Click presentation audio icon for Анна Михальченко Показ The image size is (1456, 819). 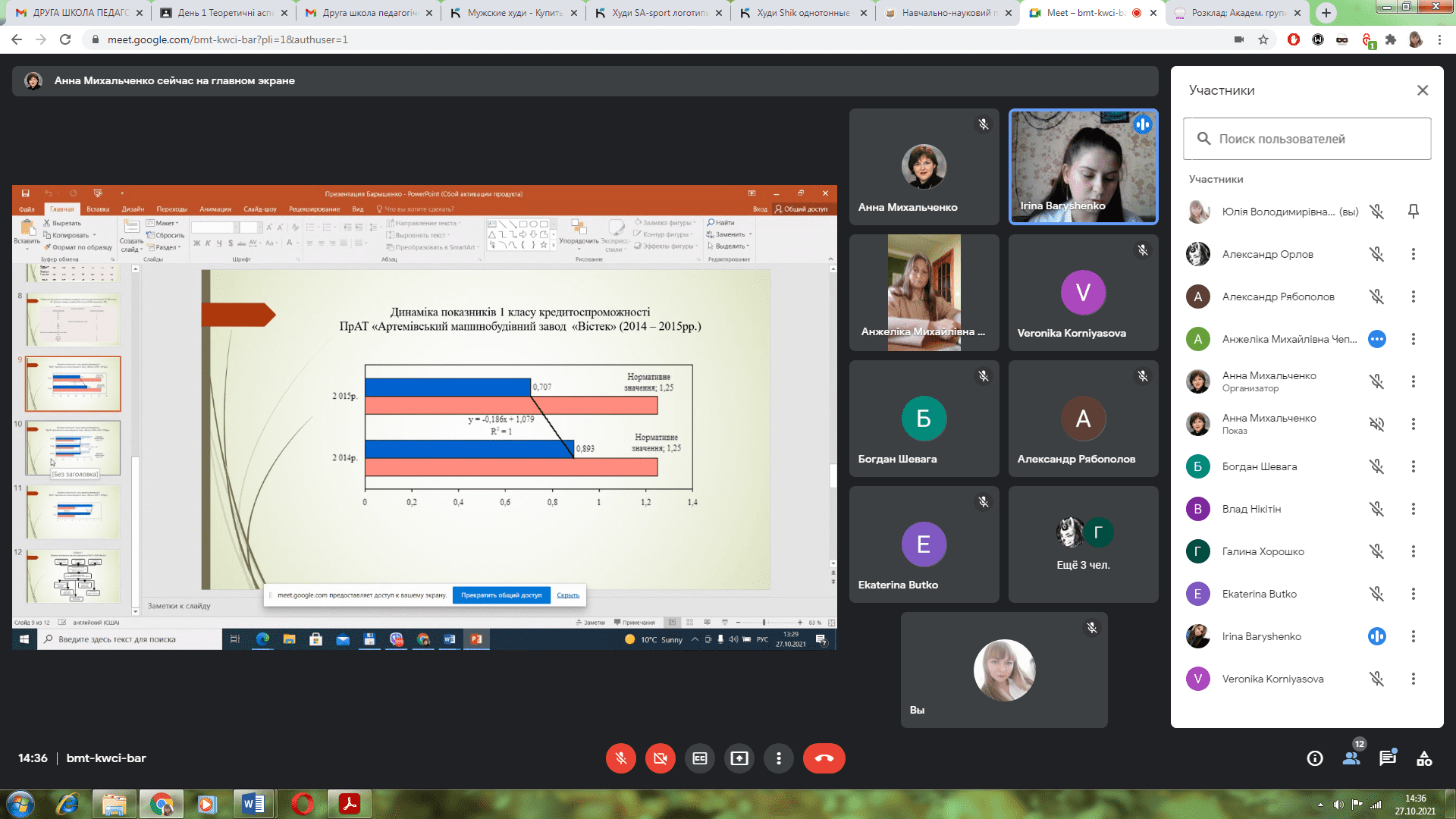(x=1377, y=424)
